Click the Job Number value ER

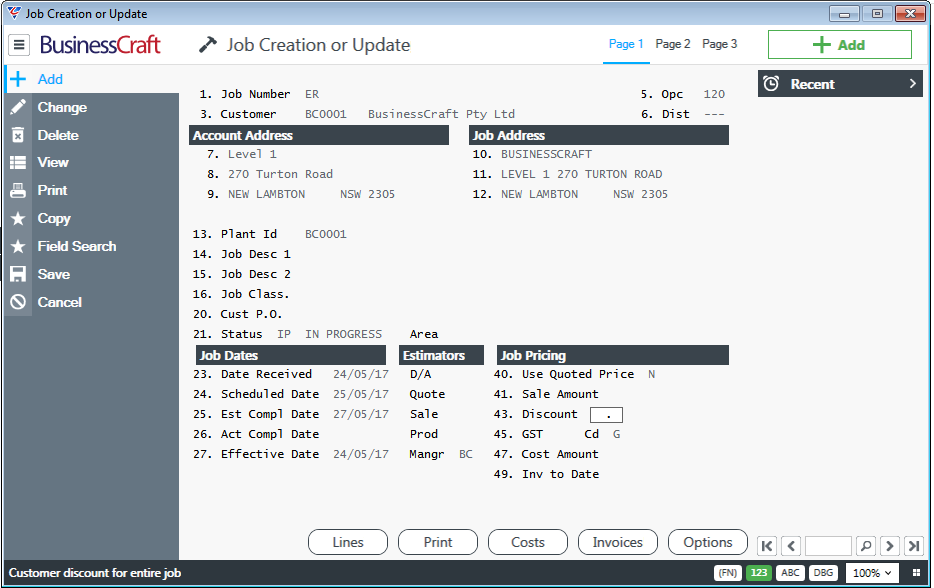tap(312, 94)
